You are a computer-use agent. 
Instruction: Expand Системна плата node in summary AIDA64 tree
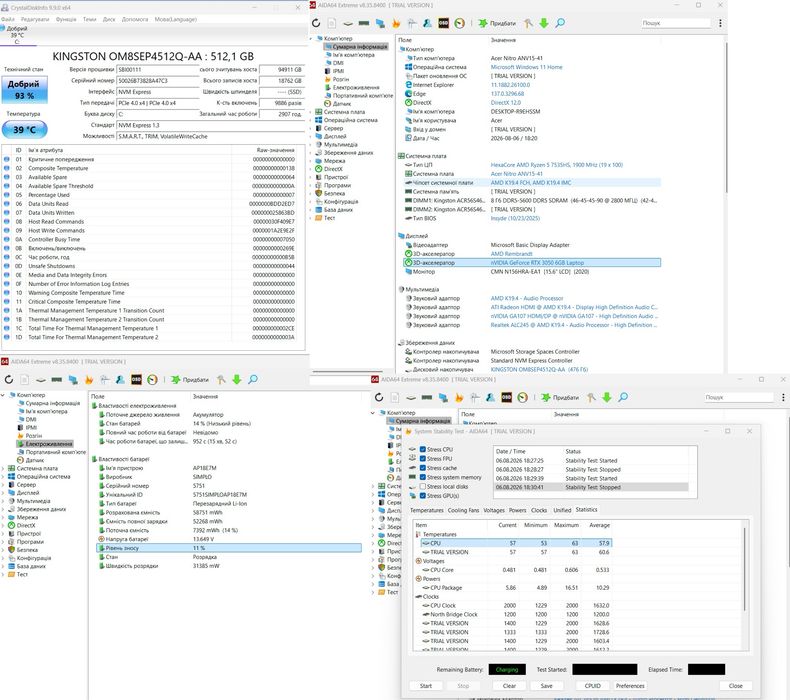coord(312,112)
